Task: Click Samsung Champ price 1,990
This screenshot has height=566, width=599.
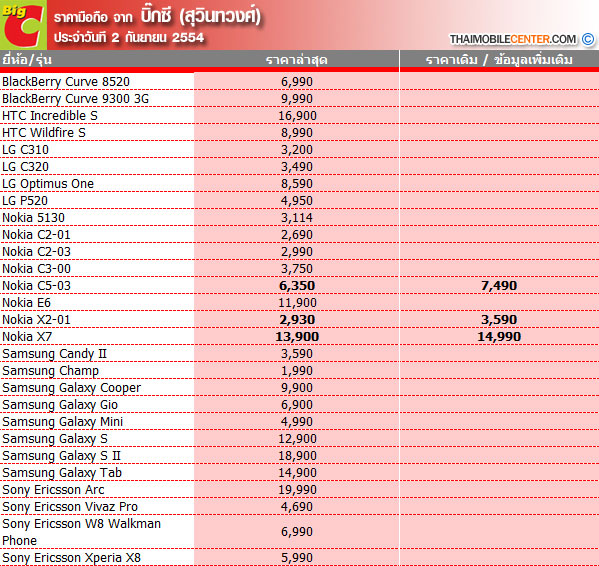Action: click(x=297, y=370)
